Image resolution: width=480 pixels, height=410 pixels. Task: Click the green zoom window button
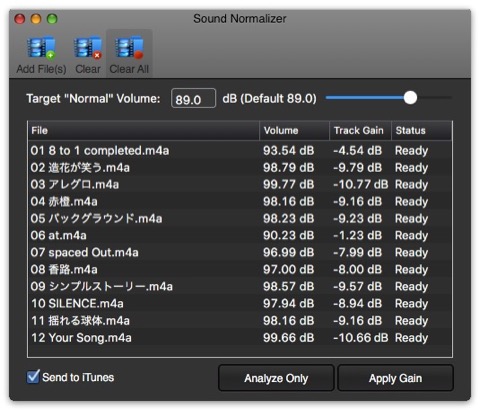(x=52, y=19)
